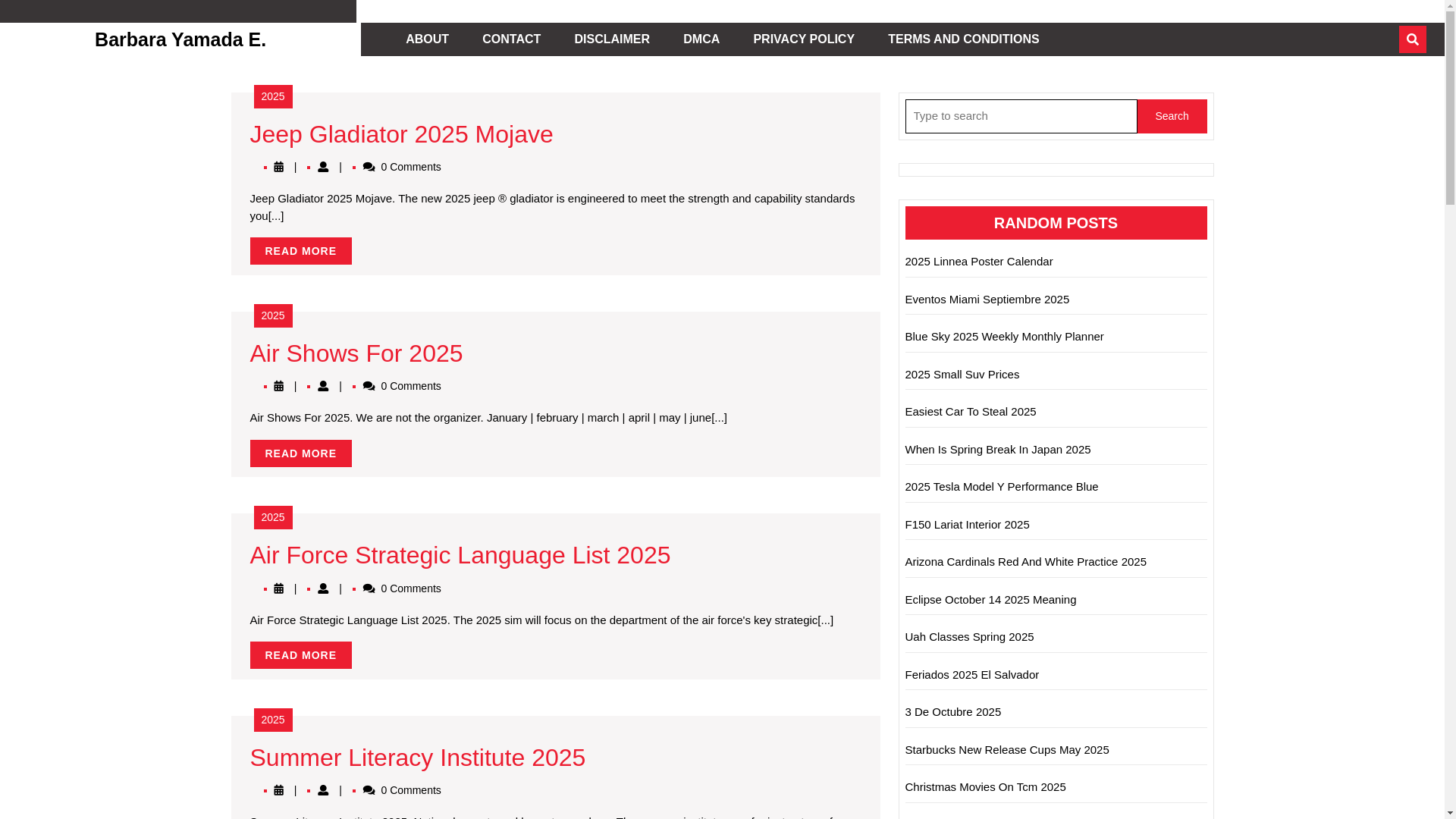The width and height of the screenshot is (1456, 819).
Task: Click Read More for Air Shows post
Action: pos(301,453)
